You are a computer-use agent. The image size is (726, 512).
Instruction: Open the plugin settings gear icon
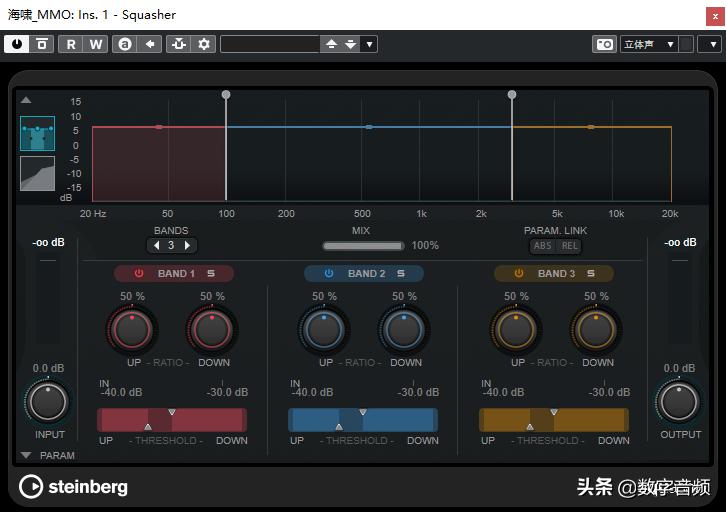tap(204, 44)
